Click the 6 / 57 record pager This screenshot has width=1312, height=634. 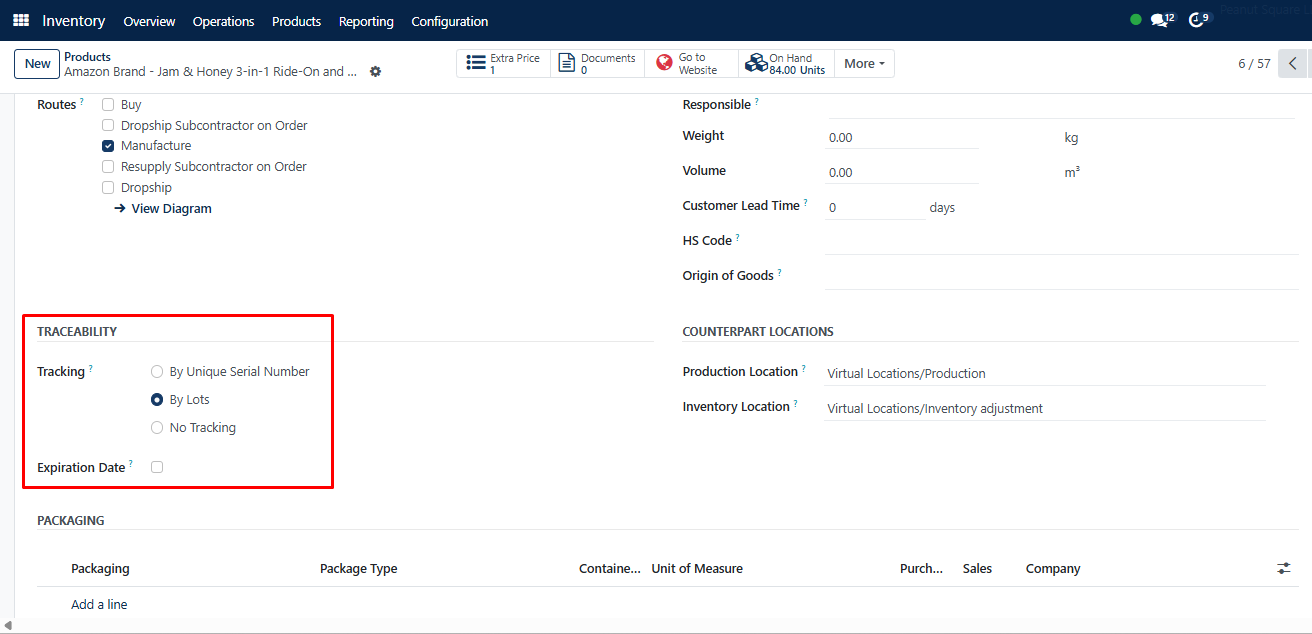[1254, 64]
